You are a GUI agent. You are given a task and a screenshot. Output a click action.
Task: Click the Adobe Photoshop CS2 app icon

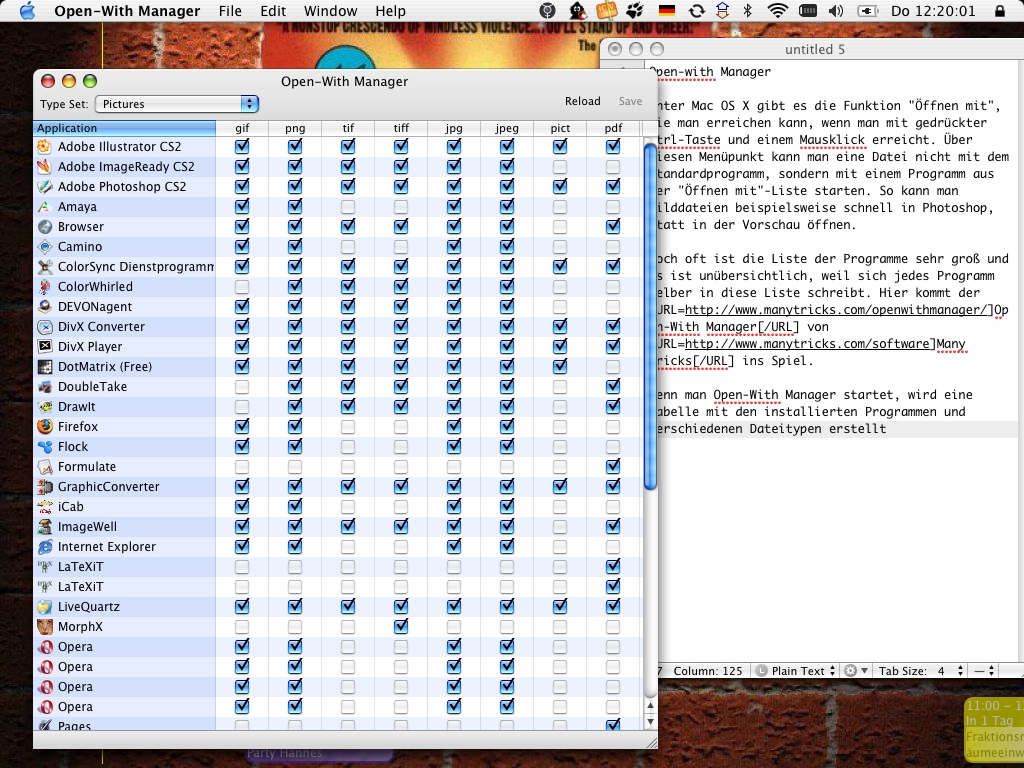[x=44, y=187]
